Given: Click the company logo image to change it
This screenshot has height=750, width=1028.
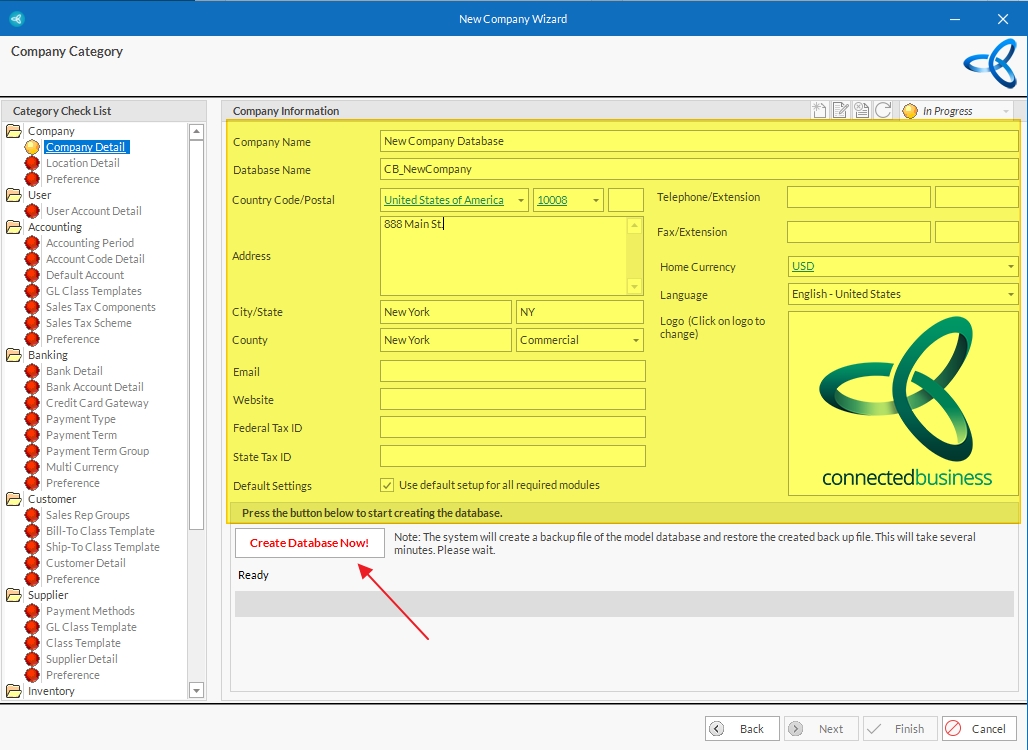Looking at the screenshot, I should click(x=904, y=403).
